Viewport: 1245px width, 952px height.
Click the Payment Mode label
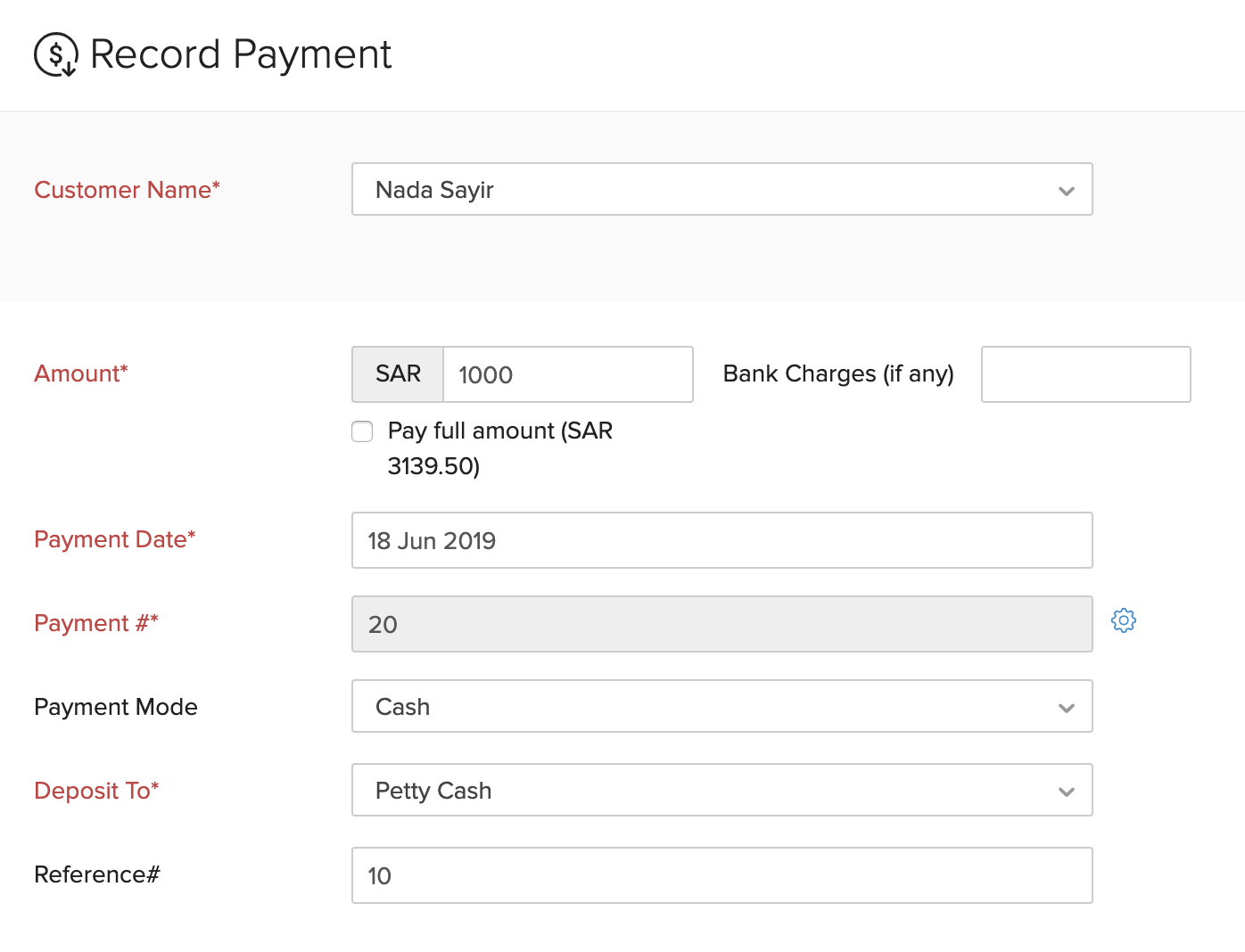tap(116, 707)
